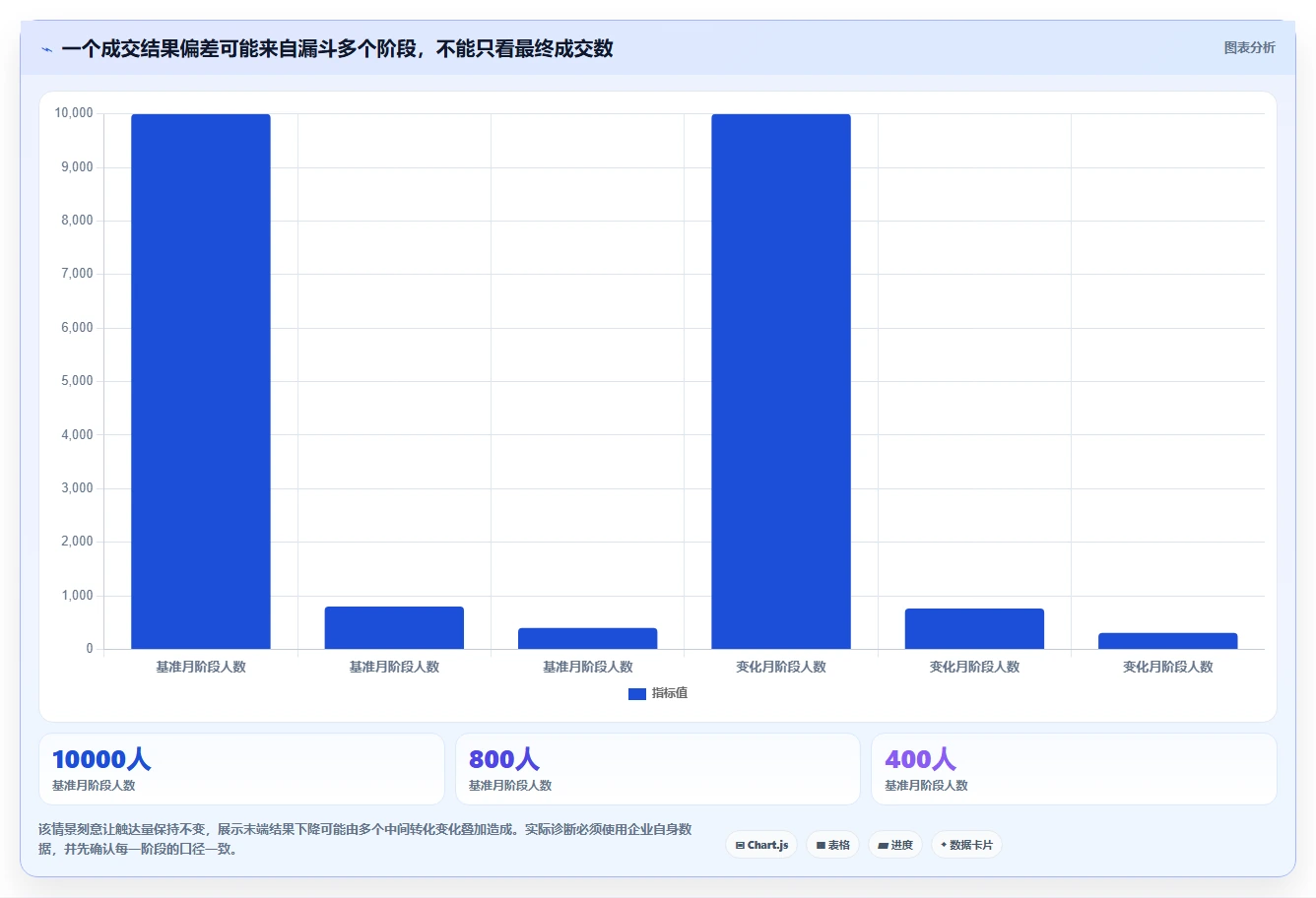The height and width of the screenshot is (898, 1316).
Task: Click the 0 y-axis label
Action: click(x=89, y=649)
